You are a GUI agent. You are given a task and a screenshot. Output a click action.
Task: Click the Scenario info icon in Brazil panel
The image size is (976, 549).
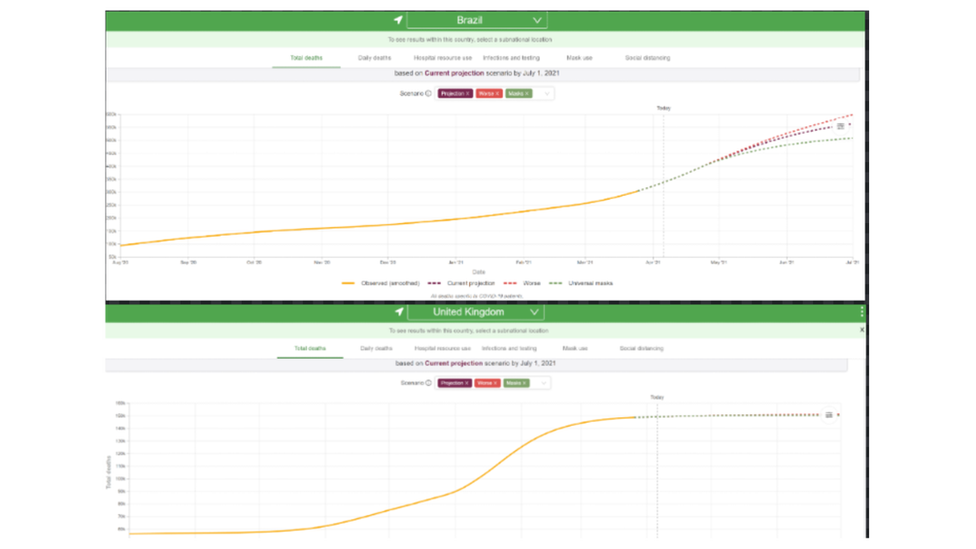pos(428,93)
